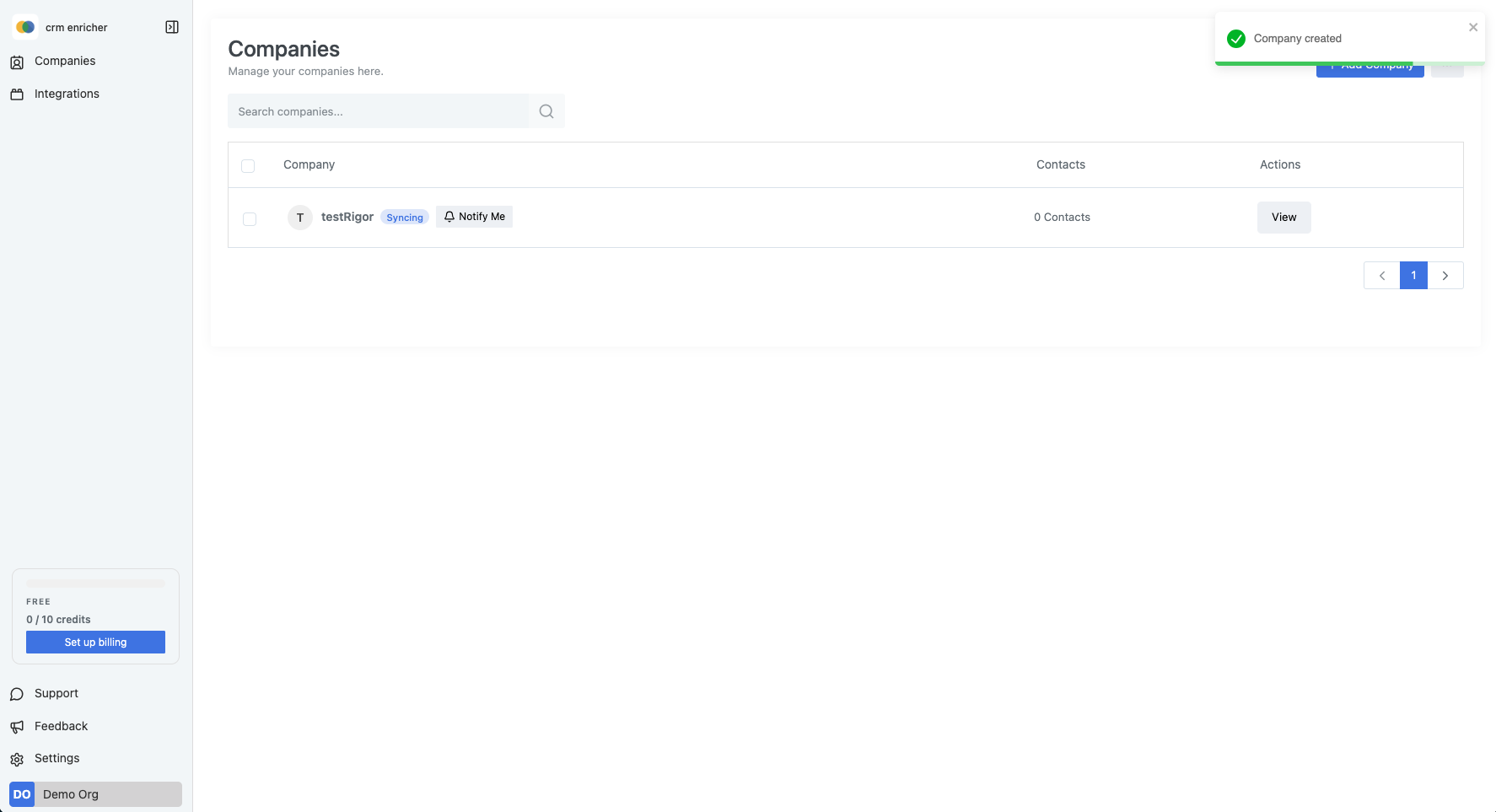The image size is (1496, 812).
Task: Open Companies in the sidebar
Action: pyautogui.click(x=65, y=61)
